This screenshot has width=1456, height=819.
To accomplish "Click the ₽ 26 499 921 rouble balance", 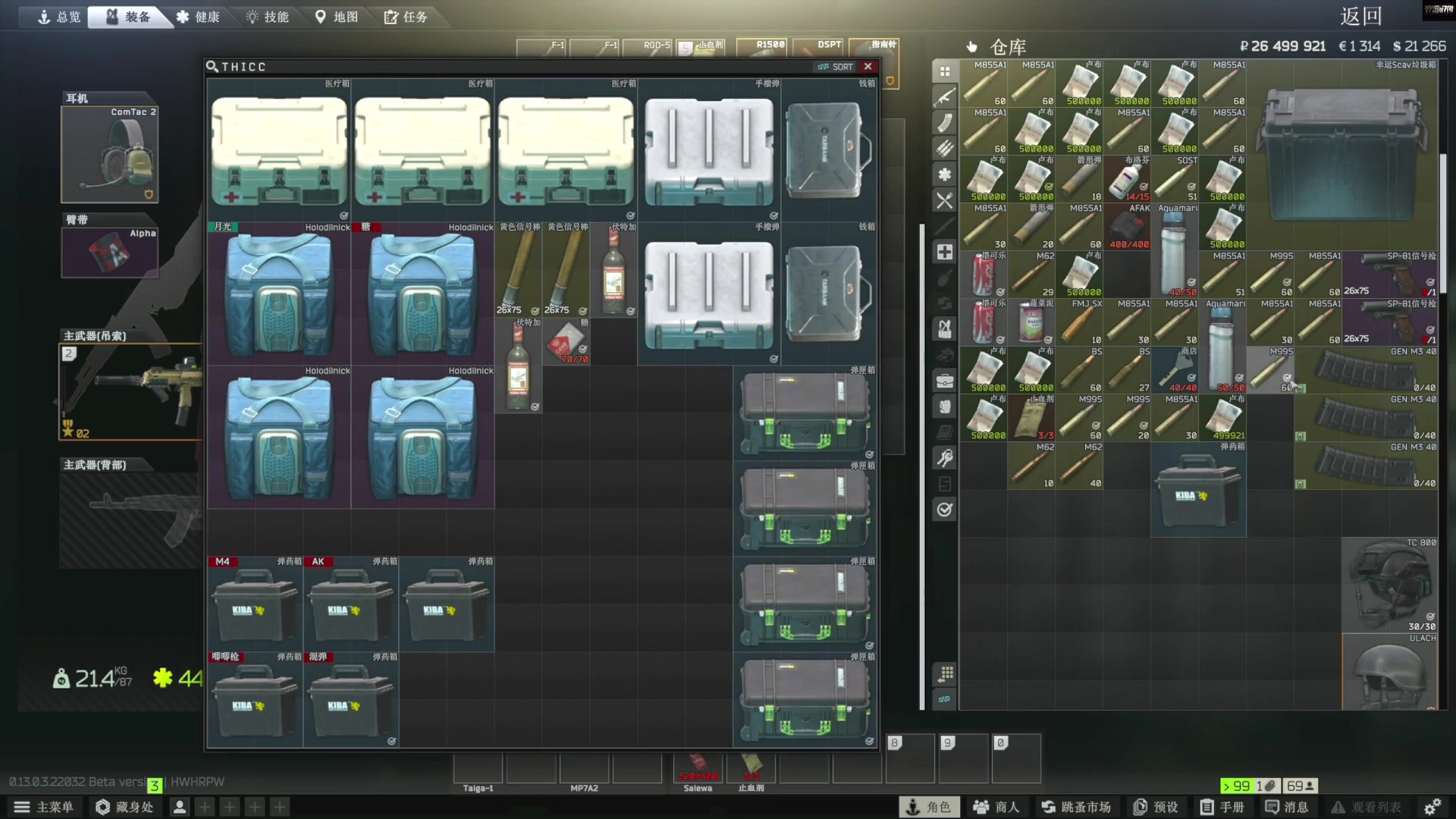I will point(1283,46).
